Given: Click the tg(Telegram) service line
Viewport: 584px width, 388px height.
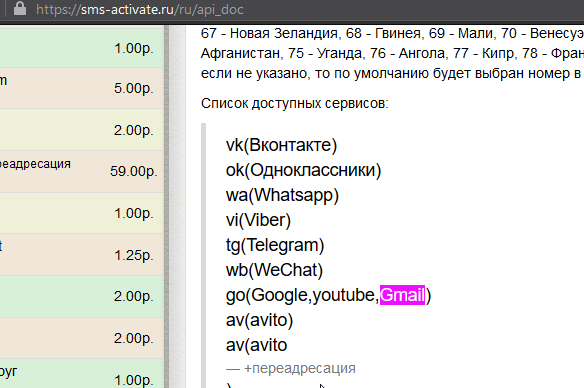Looking at the screenshot, I should [275, 245].
